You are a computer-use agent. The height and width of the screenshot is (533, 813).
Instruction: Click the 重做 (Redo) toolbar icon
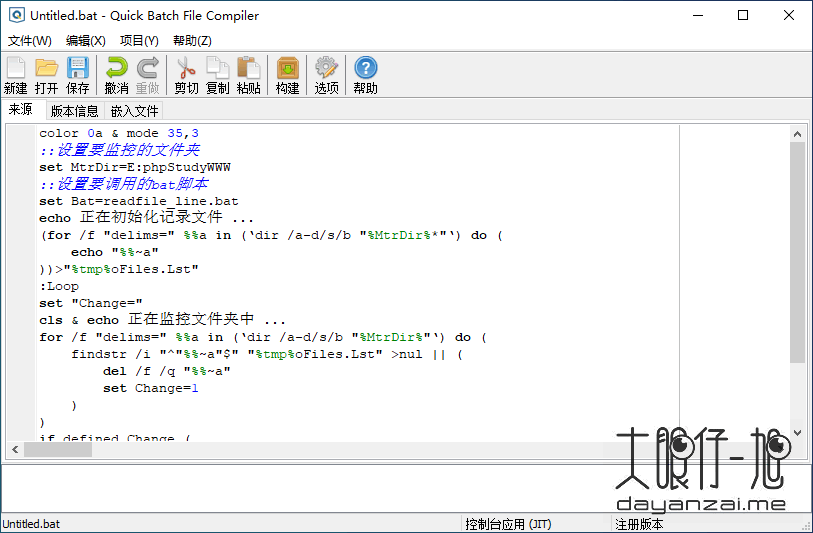[148, 75]
